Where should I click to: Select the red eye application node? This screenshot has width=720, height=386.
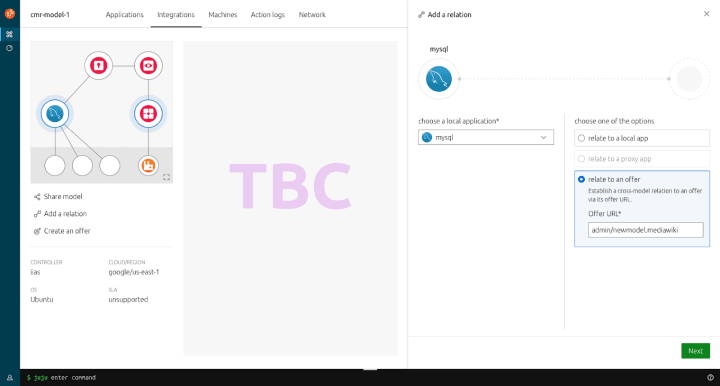point(148,66)
